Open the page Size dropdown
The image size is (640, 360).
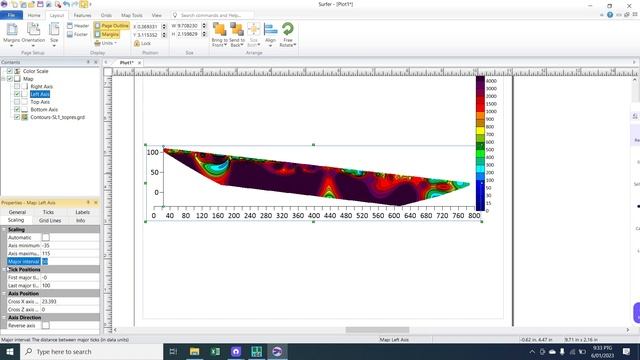tap(54, 34)
